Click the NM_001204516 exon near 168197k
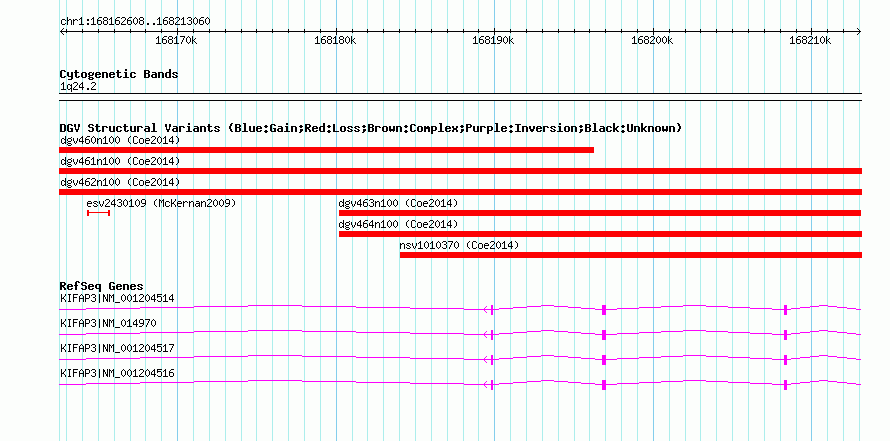 (x=604, y=385)
